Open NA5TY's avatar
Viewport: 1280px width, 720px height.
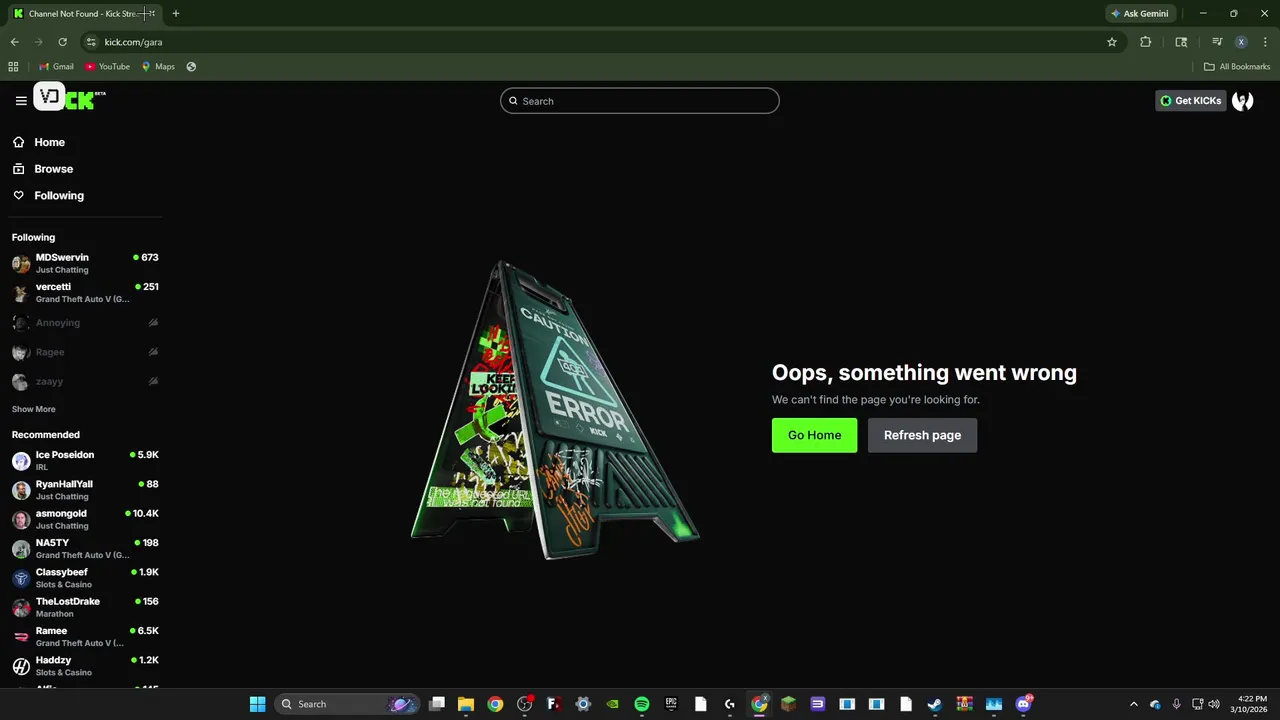[x=21, y=549]
